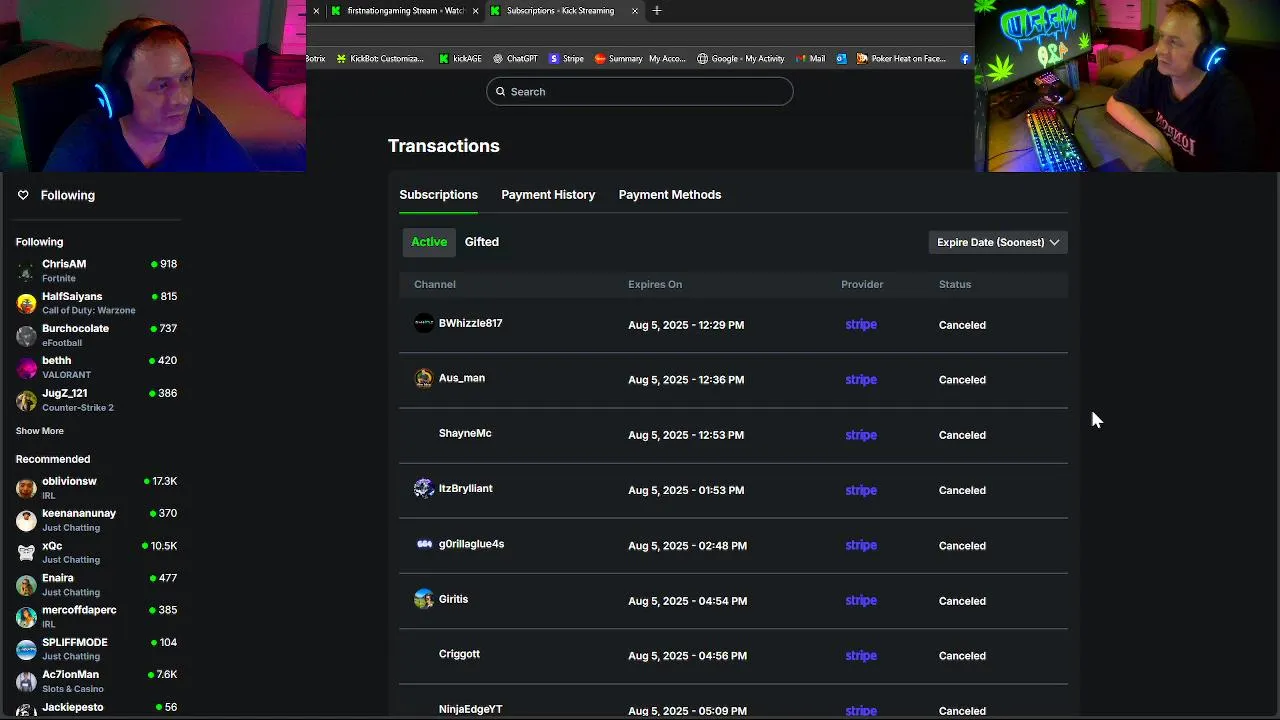
Task: Open the kickAGE bookmark
Action: (460, 59)
